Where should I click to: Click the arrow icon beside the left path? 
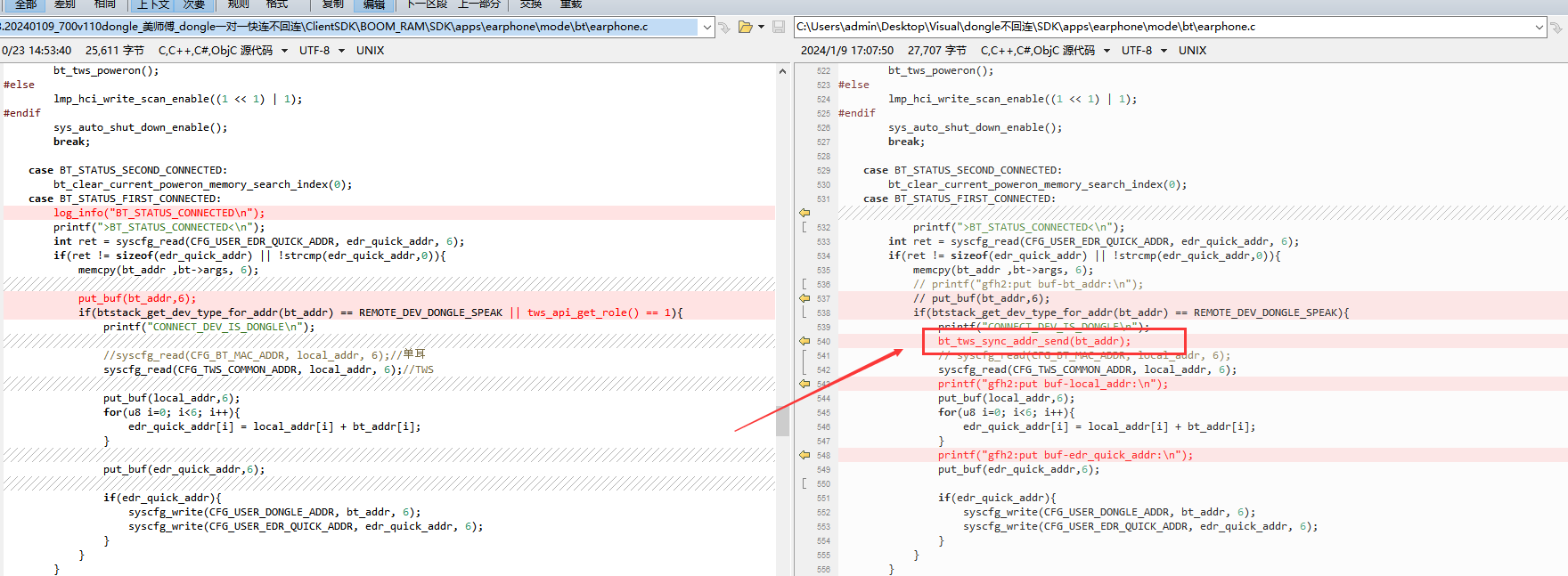724,27
